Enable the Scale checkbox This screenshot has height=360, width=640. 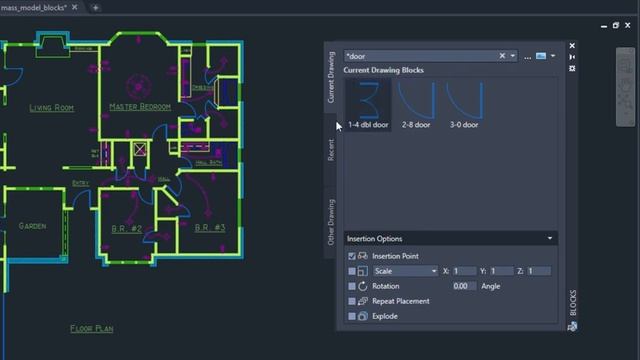tap(352, 271)
